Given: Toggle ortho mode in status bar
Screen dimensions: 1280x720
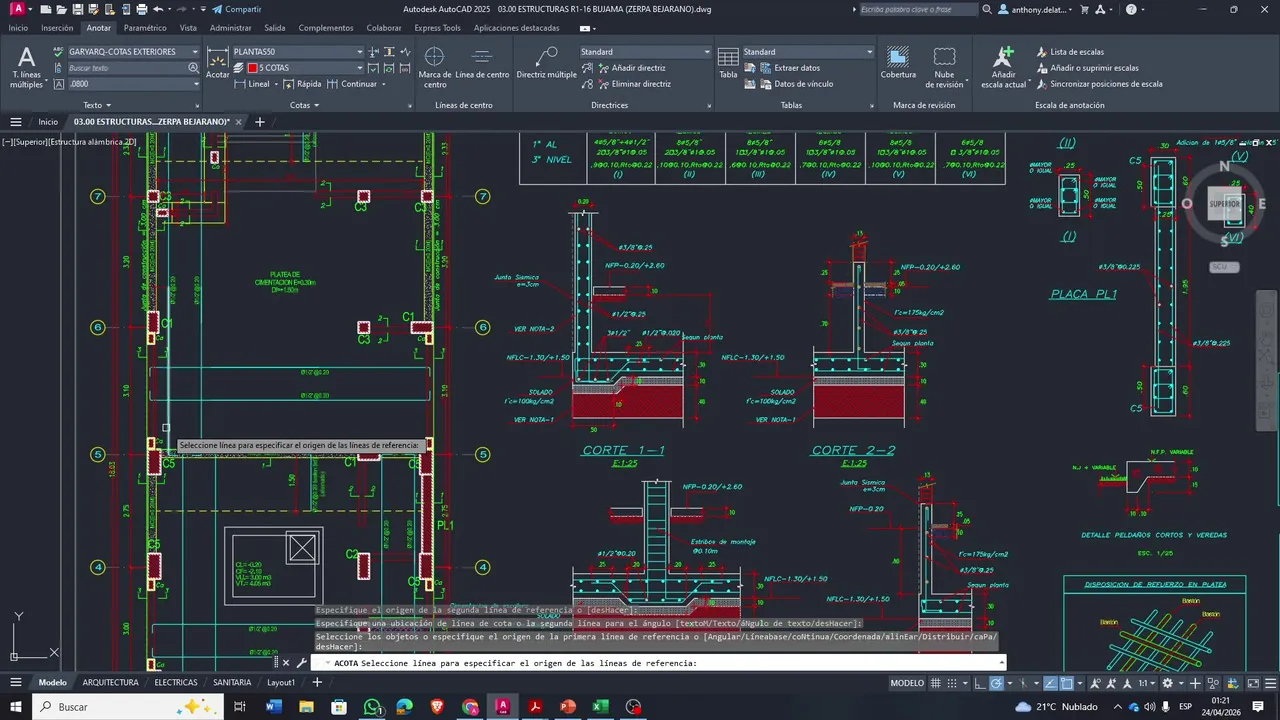Looking at the screenshot, I should [980, 683].
